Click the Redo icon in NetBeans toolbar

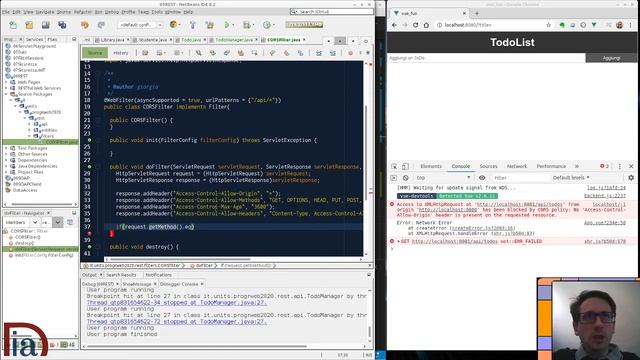click(101, 25)
